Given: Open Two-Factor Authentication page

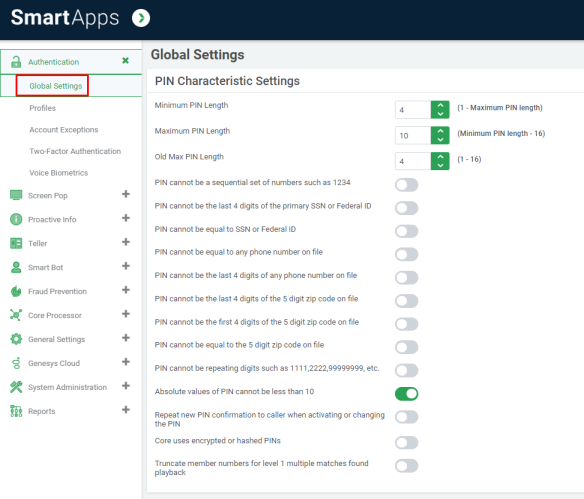Looking at the screenshot, I should point(75,151).
